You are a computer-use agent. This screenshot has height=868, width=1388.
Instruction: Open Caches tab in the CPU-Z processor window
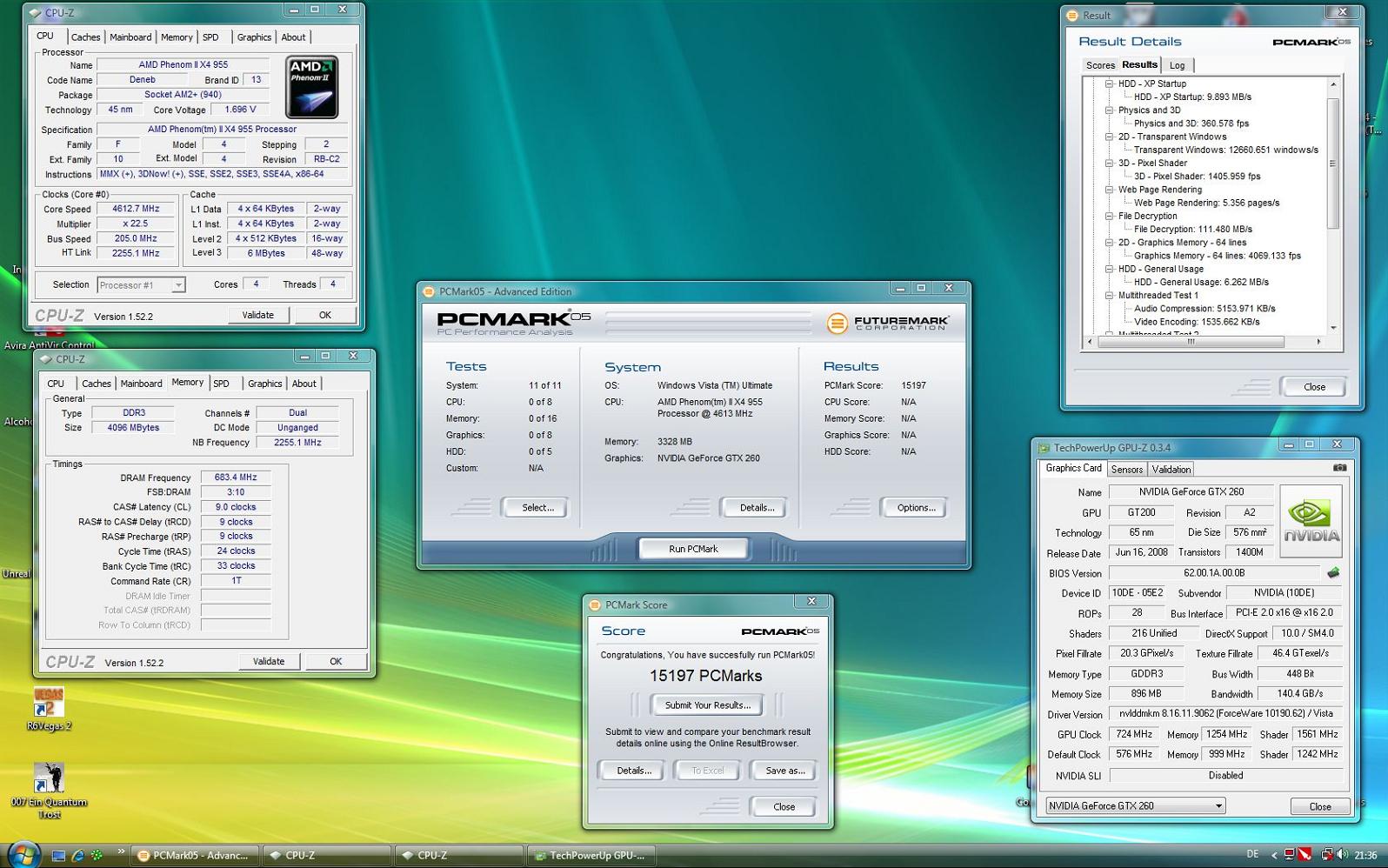pyautogui.click(x=85, y=37)
